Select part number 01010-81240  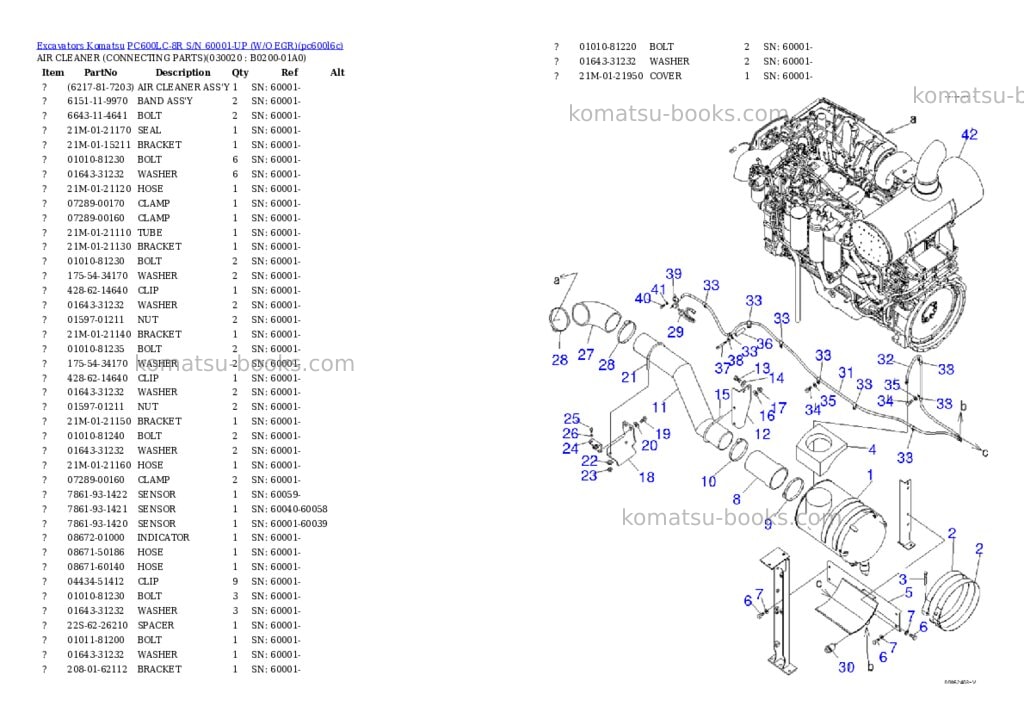(95, 436)
